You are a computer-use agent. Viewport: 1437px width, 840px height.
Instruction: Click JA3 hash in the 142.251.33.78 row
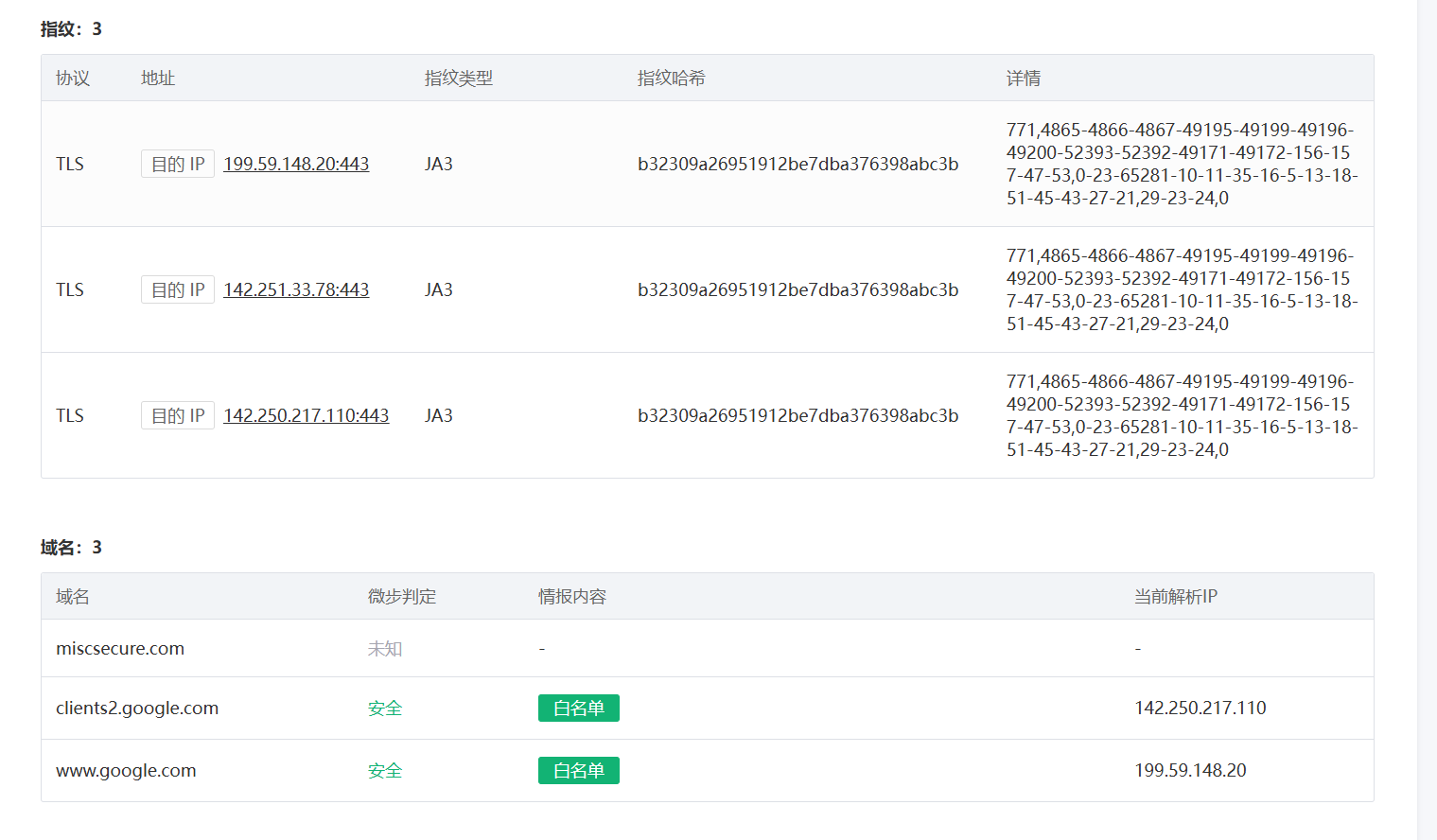[x=797, y=289]
